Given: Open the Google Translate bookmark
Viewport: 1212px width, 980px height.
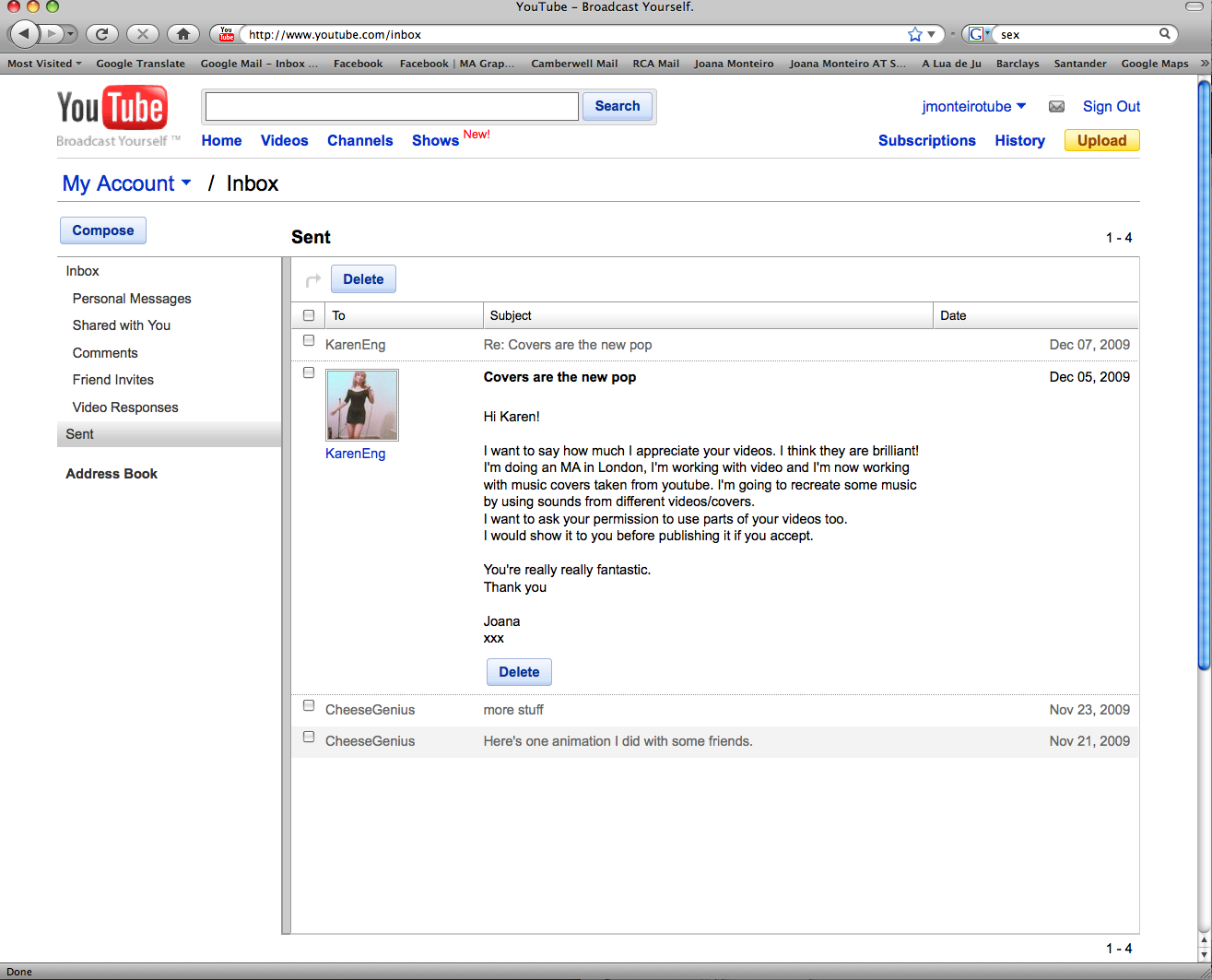Looking at the screenshot, I should coord(140,64).
